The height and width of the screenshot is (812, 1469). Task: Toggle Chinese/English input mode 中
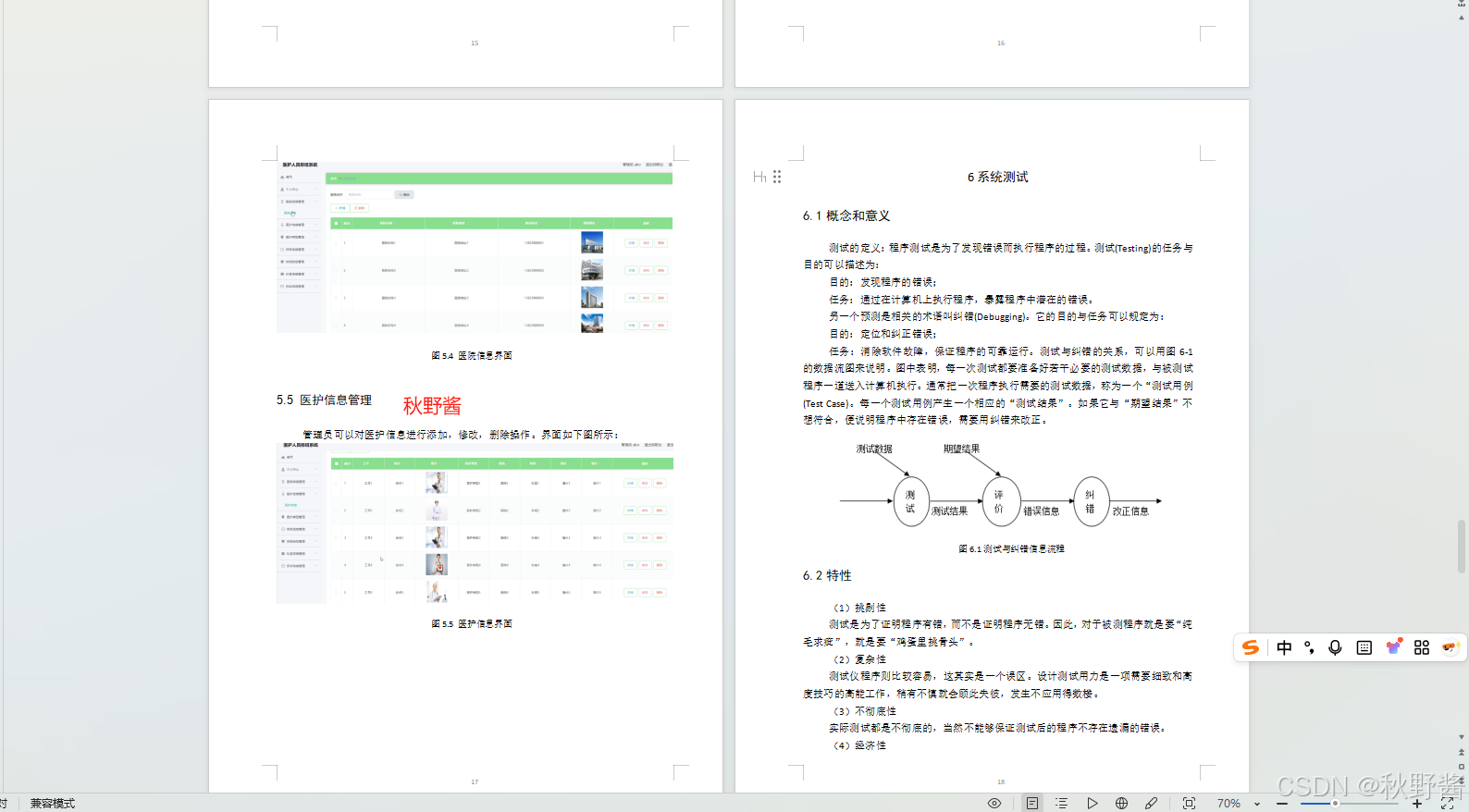click(1284, 647)
